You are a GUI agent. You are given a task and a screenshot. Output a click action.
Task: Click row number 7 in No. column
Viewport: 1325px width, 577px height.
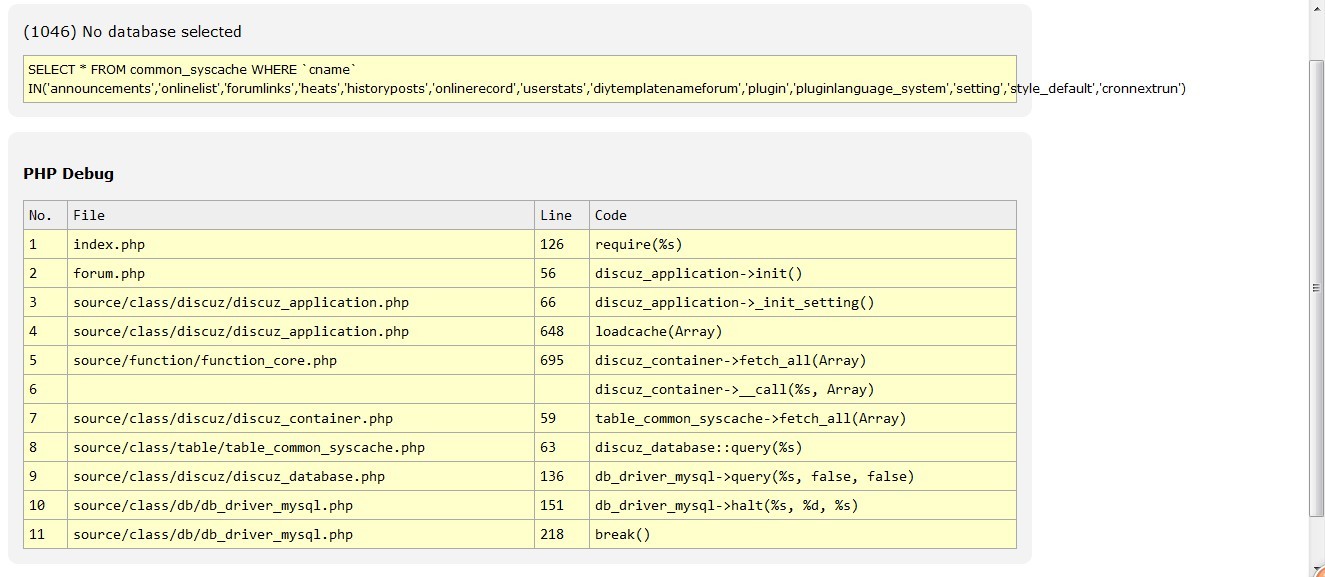[x=45, y=418]
